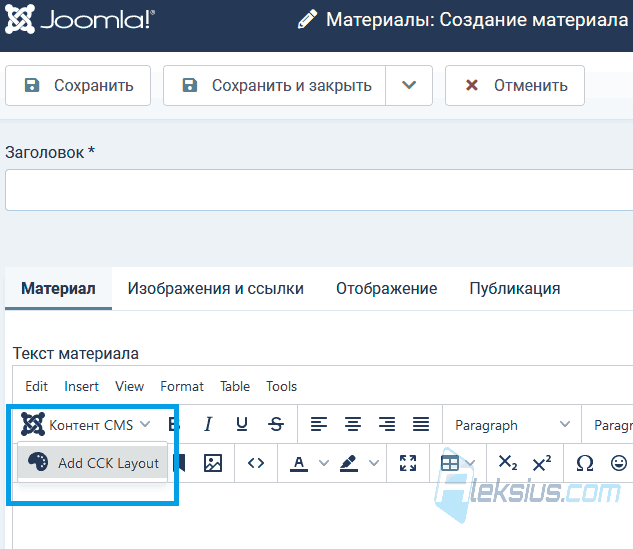
Task: Expand the save options dropdown arrow
Action: click(409, 86)
